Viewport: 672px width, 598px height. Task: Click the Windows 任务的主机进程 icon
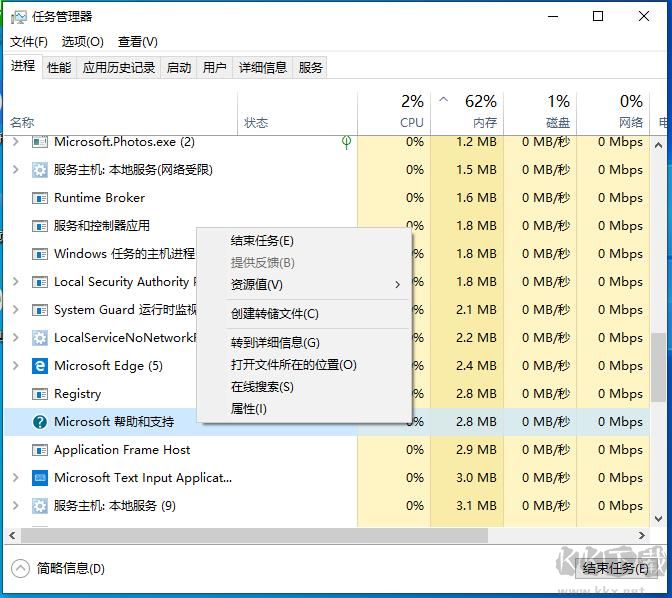[x=40, y=254]
